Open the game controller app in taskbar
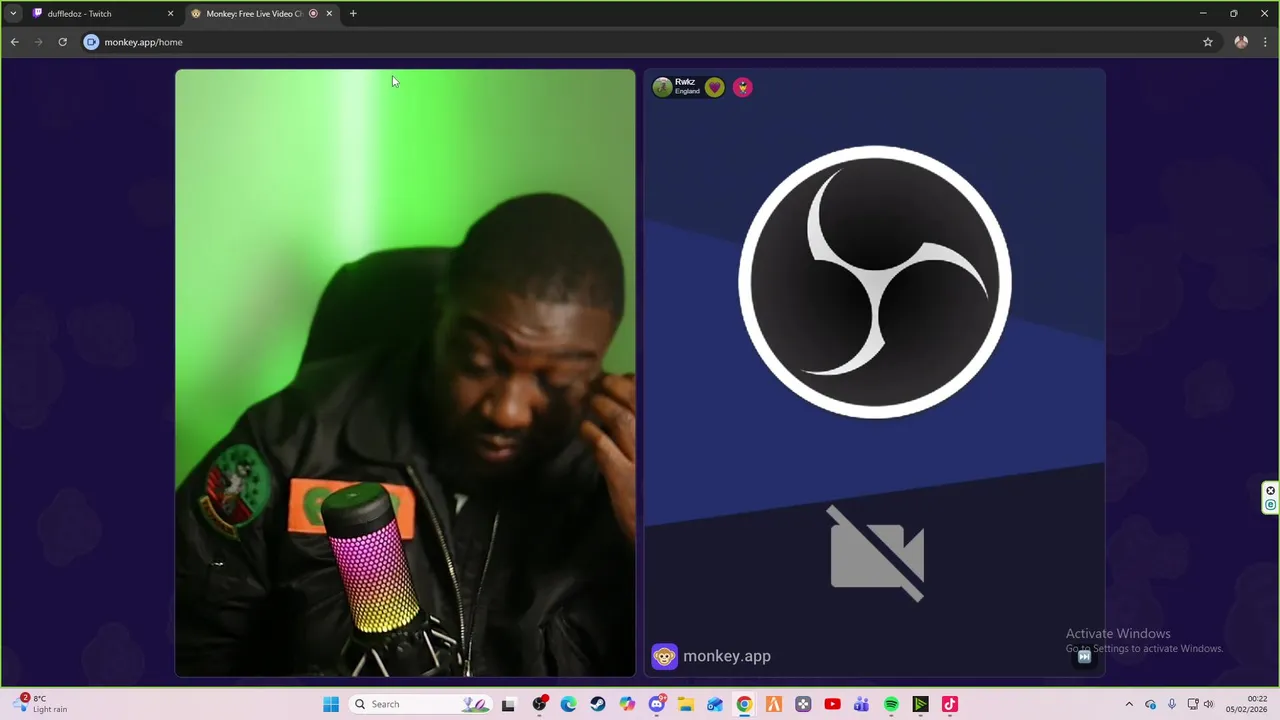Viewport: 1280px width, 720px height. click(803, 704)
